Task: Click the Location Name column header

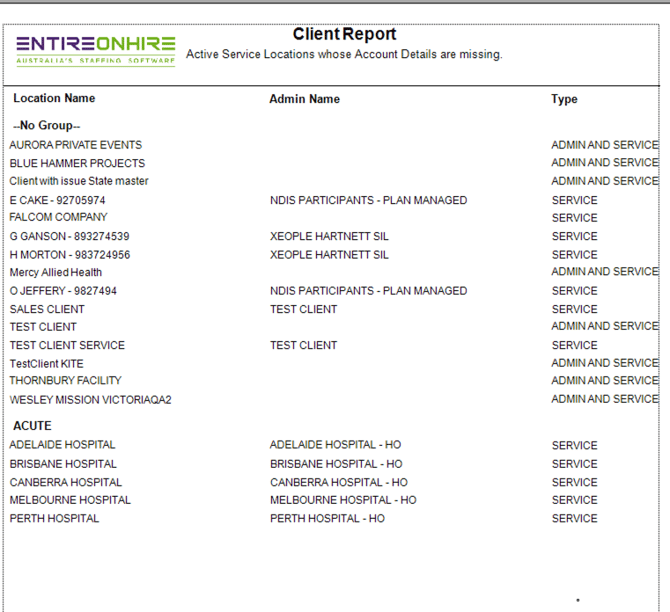Action: [54, 98]
